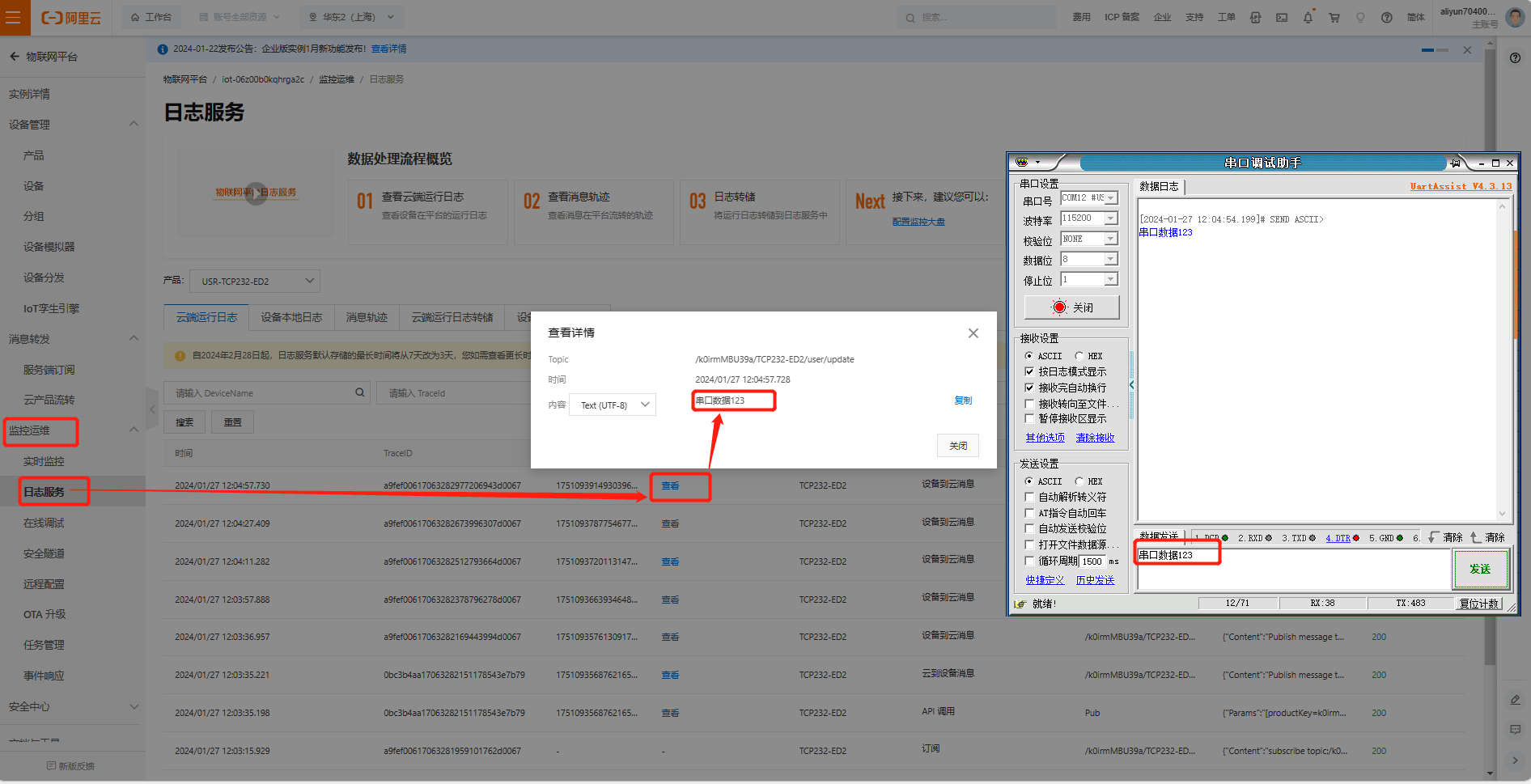Enable the 自动发送校验位 checkbox
The height and width of the screenshot is (784, 1531).
coord(1029,528)
